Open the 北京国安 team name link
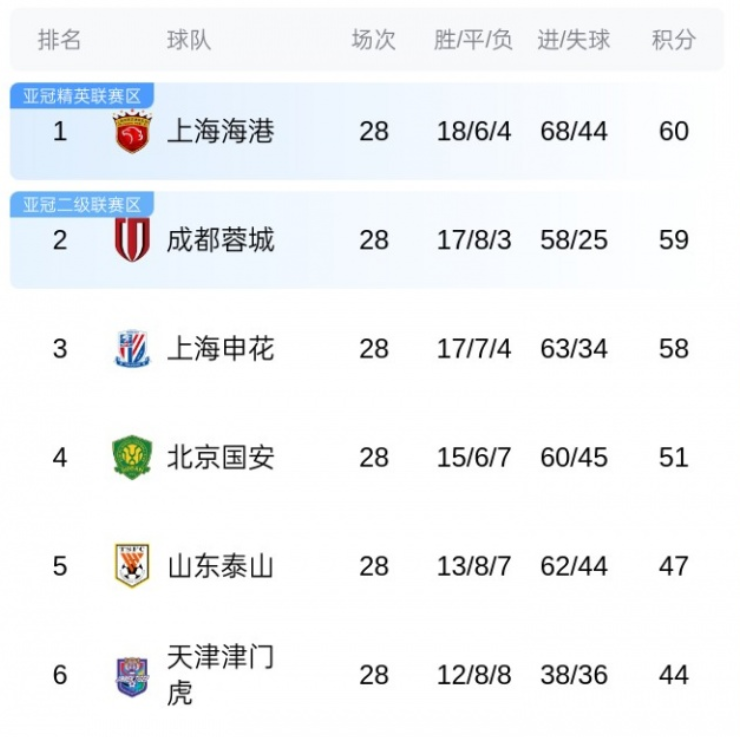This screenshot has width=740, height=737. [220, 458]
